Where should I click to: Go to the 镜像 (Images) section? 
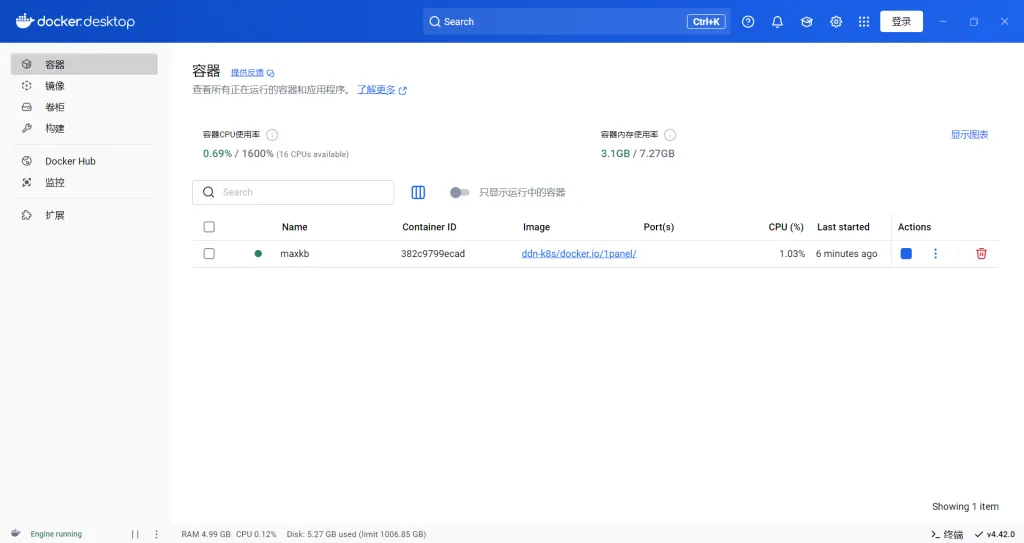(55, 86)
